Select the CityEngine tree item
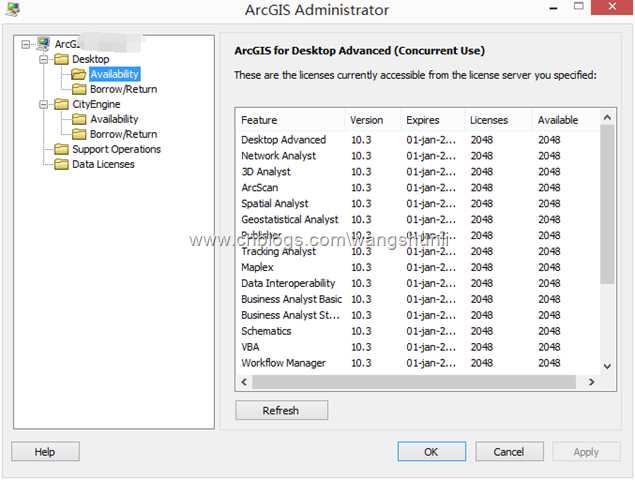 [x=96, y=104]
